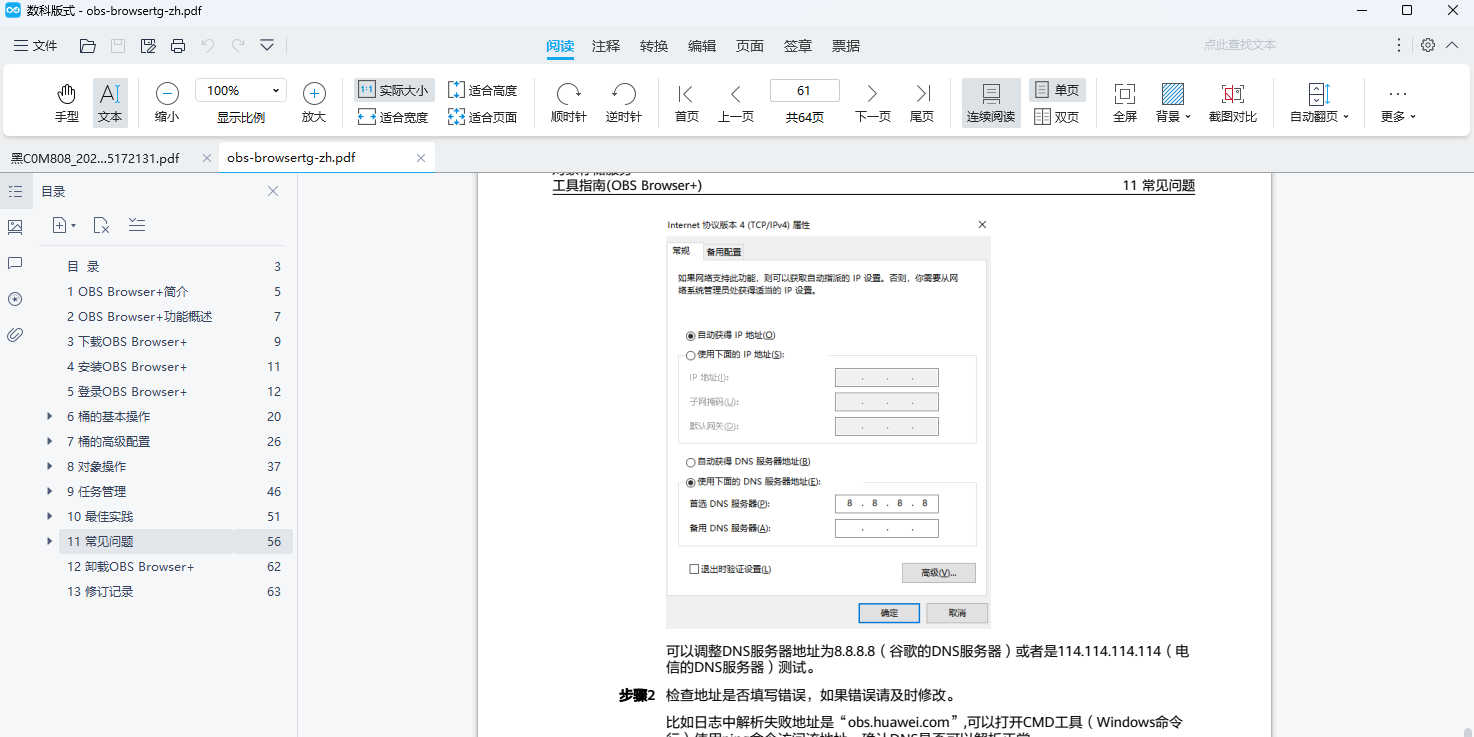The height and width of the screenshot is (737, 1474).
Task: Switch to the 签章 tab
Action: tap(798, 46)
